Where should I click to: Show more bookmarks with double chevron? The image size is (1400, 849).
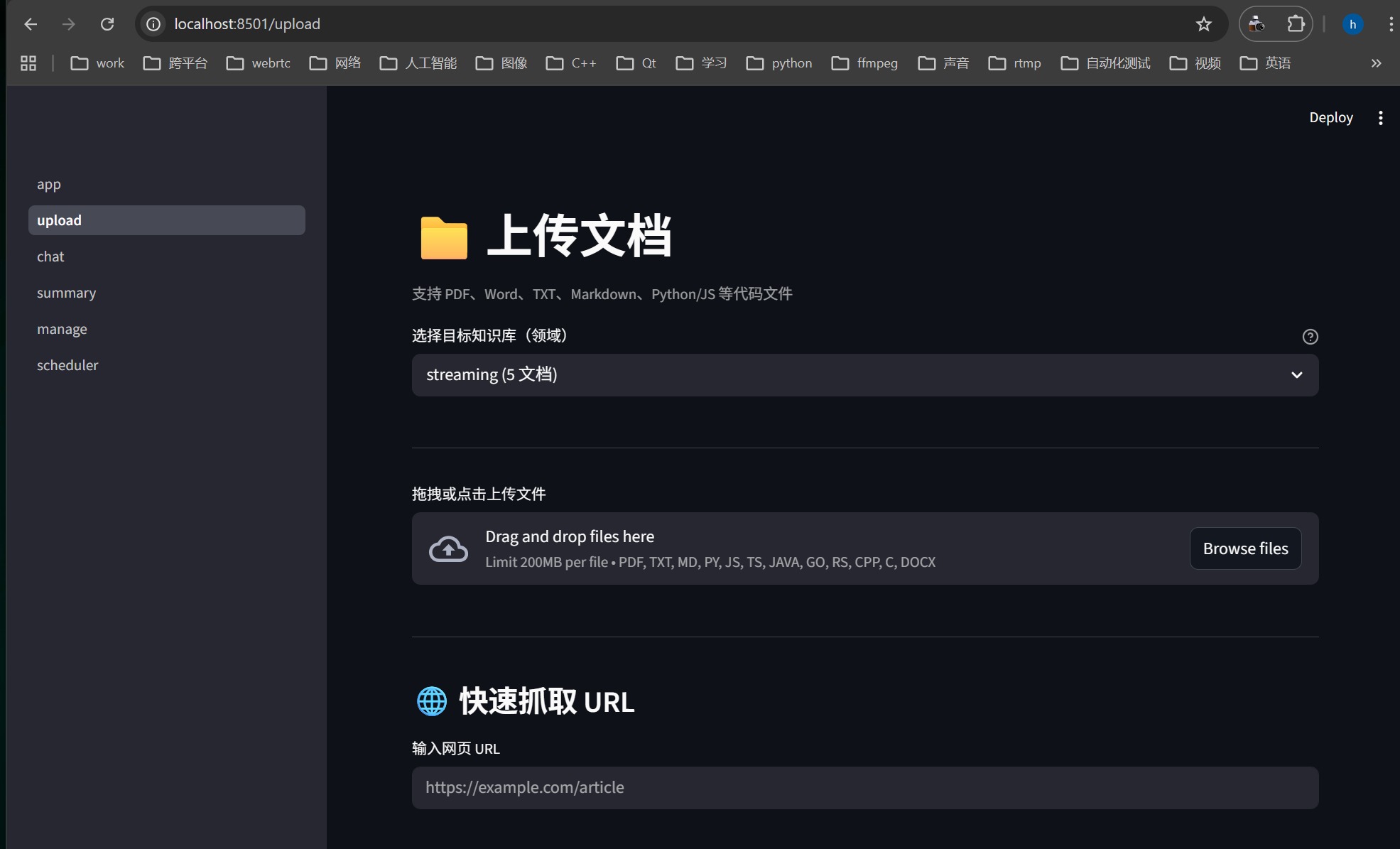coord(1376,63)
